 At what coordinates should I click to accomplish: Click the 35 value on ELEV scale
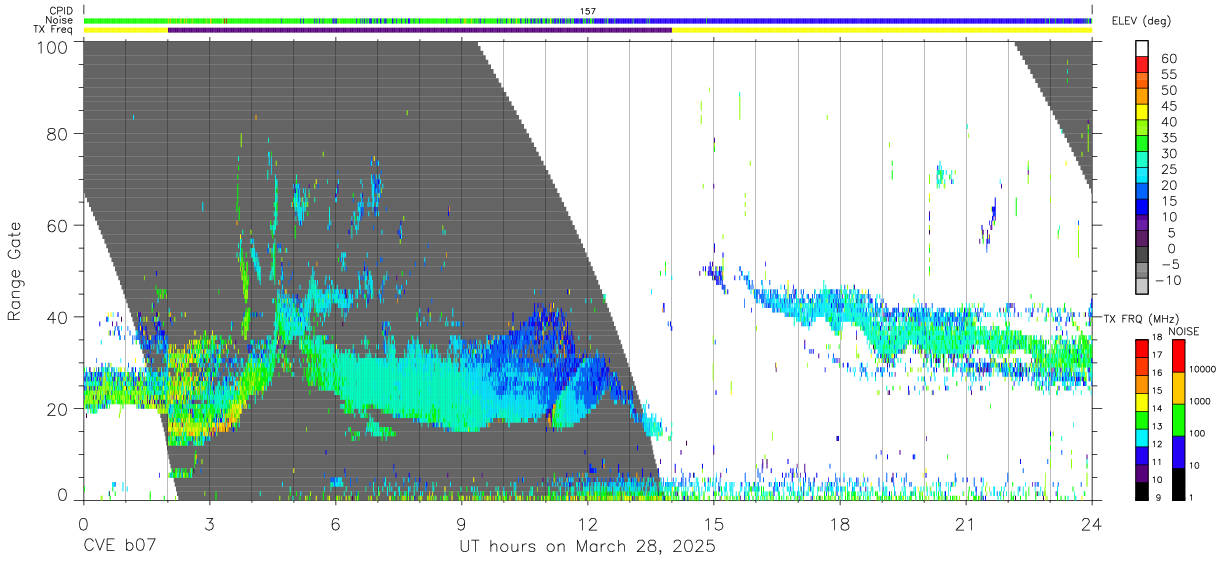(x=1167, y=137)
